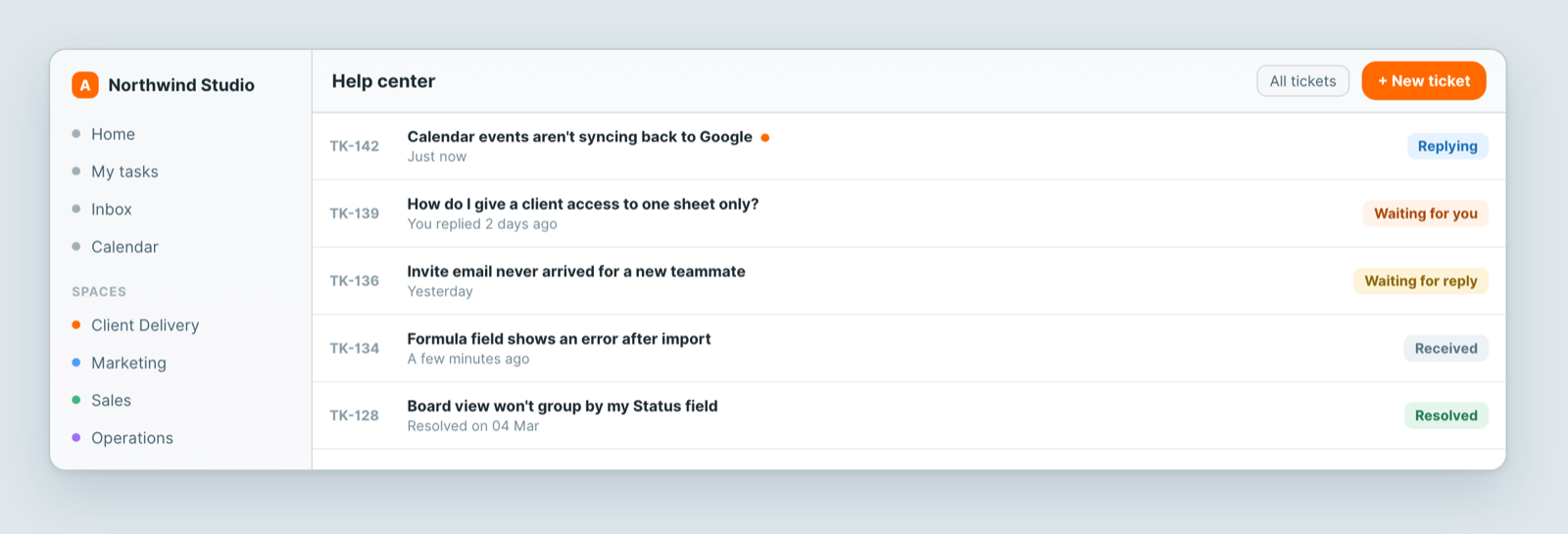Click ticket ID TK-128
Viewport: 1568px width, 534px height.
tap(354, 415)
